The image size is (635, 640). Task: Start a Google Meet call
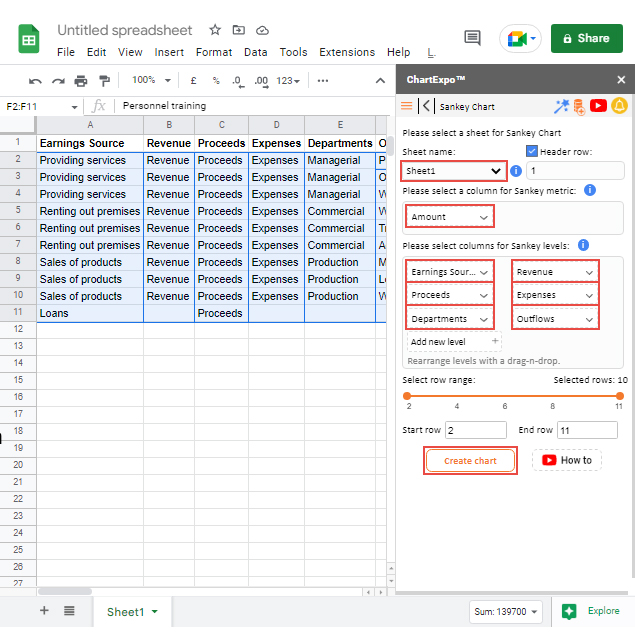point(520,39)
